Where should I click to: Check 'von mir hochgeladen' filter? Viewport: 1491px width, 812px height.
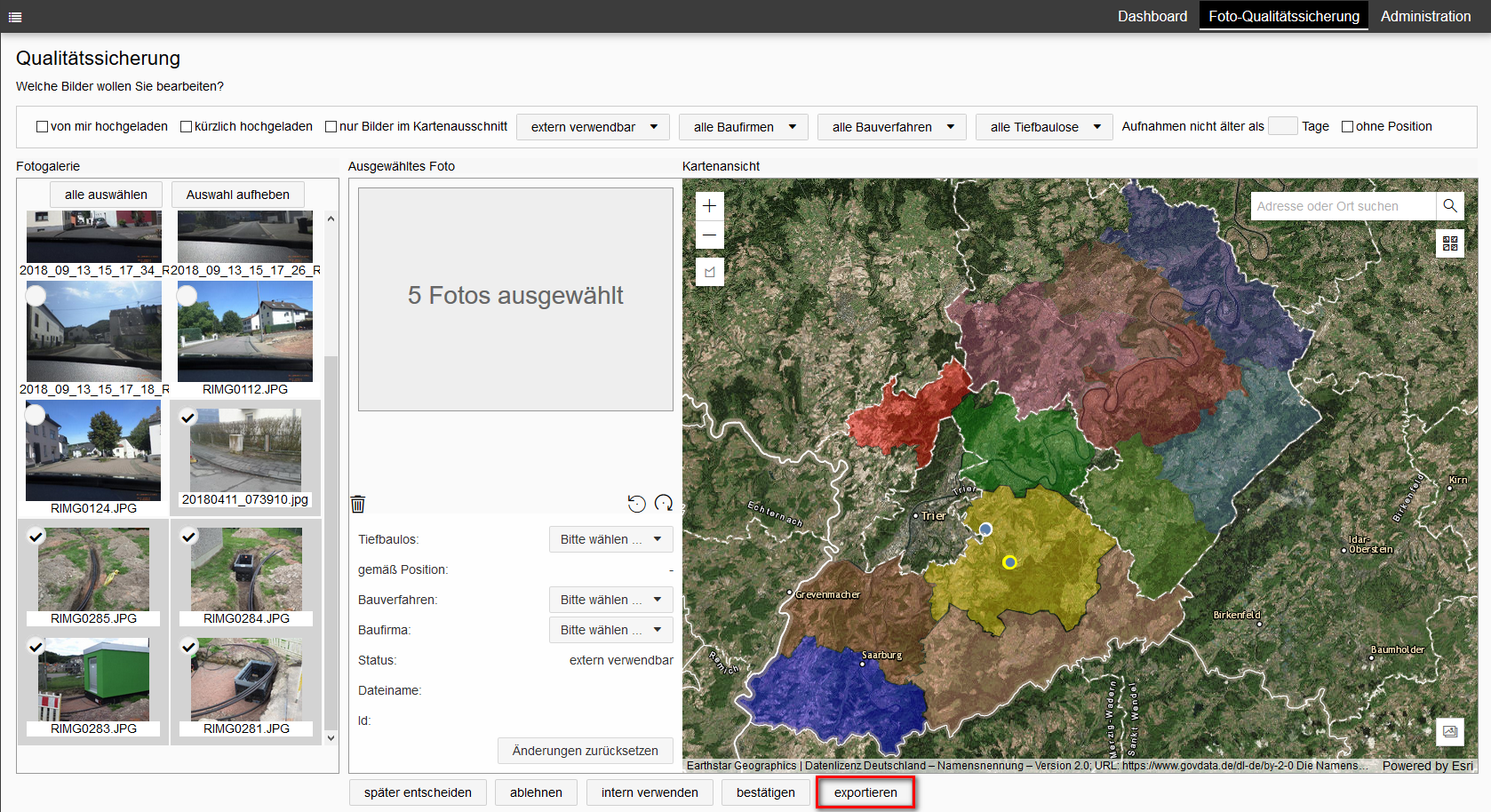[x=42, y=127]
